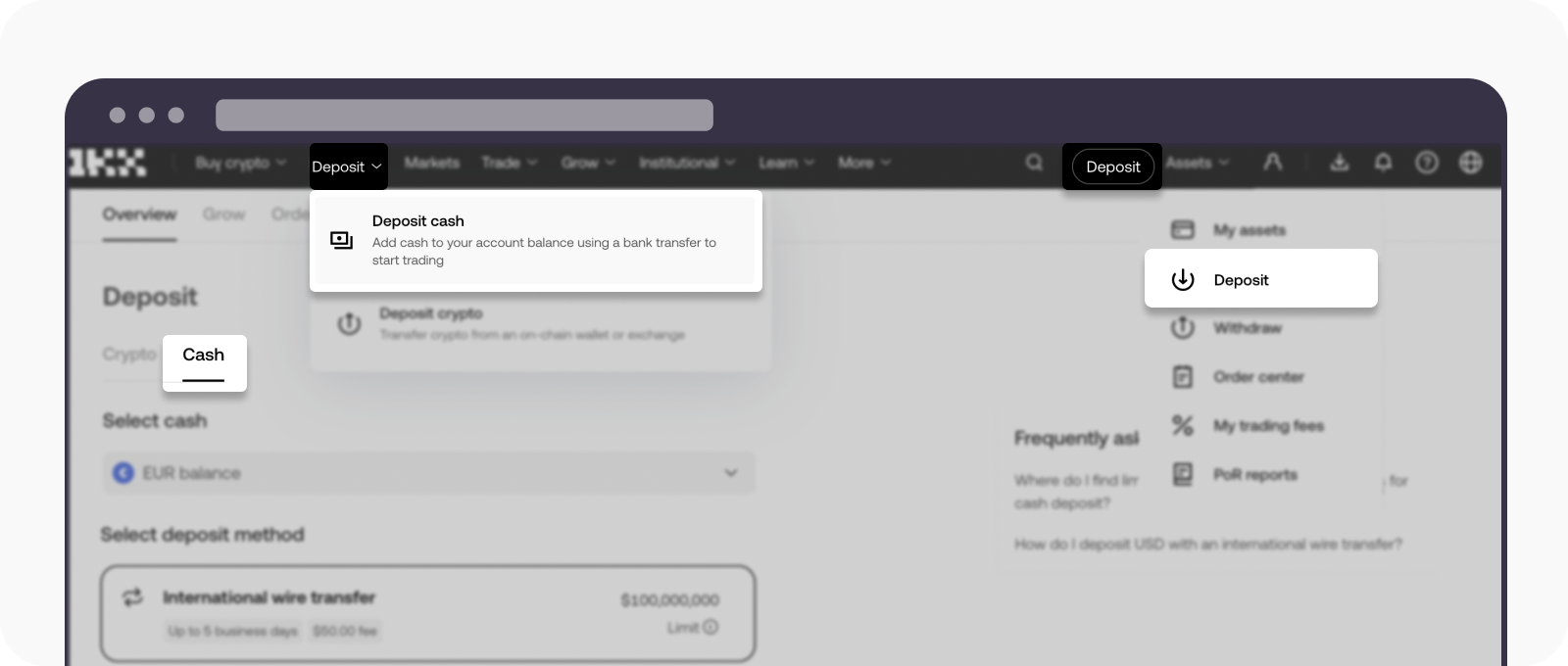Open the EUR balance currency selector
1568x666 pixels.
tap(428, 473)
